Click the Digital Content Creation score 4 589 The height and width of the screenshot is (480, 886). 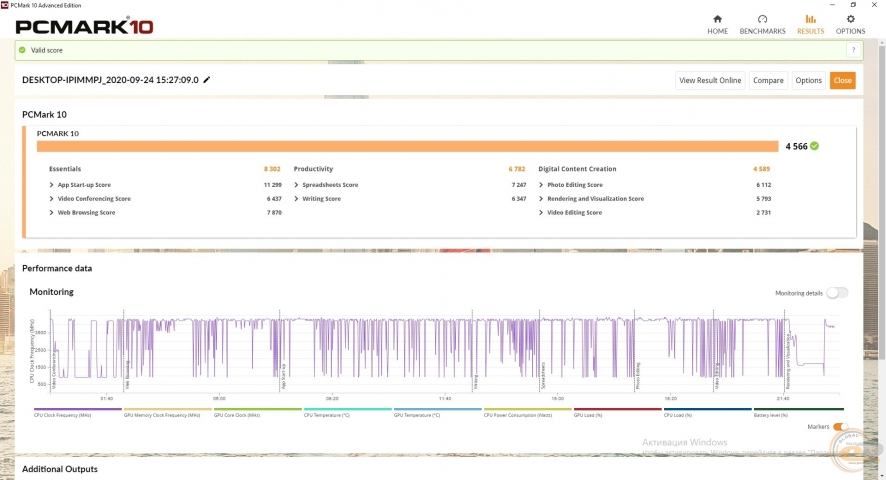coord(761,169)
